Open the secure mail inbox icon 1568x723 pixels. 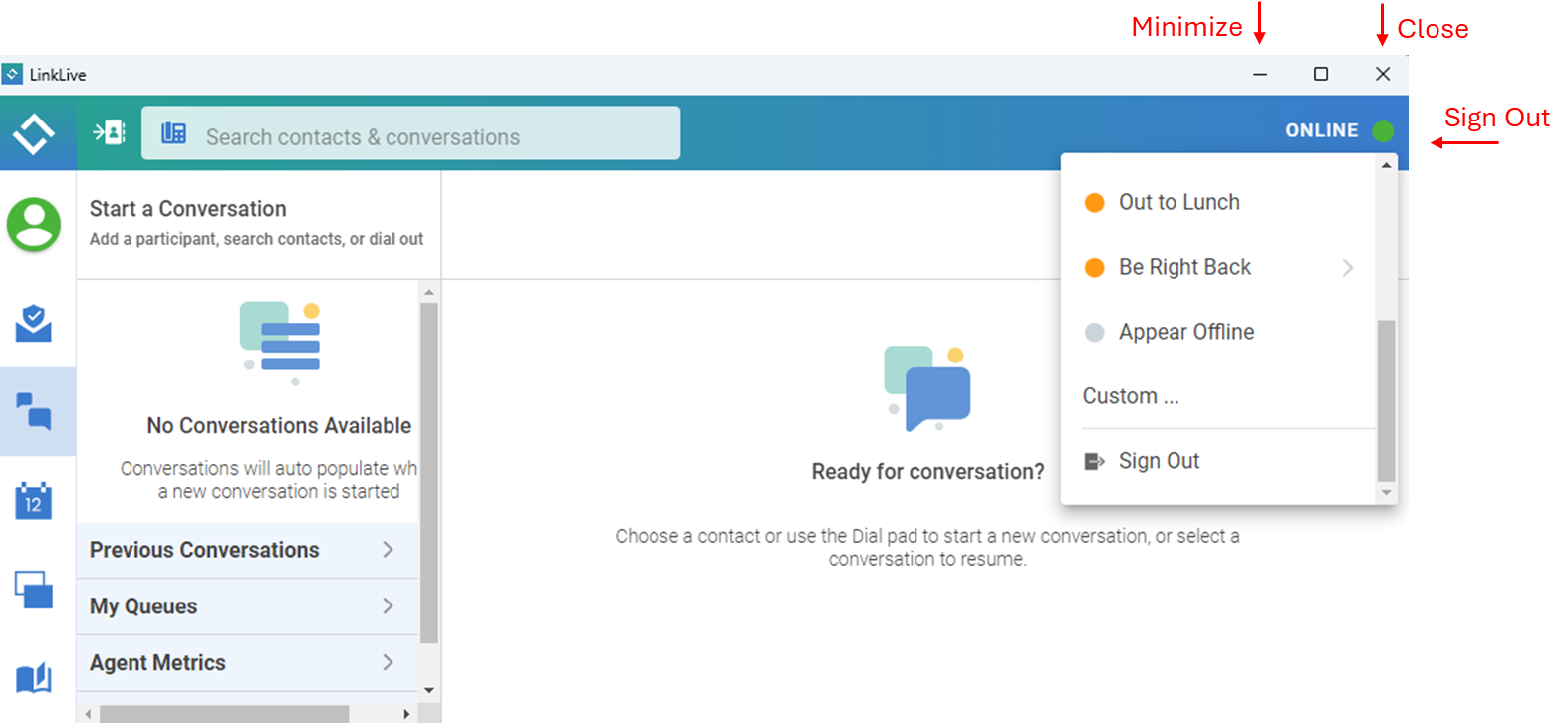(34, 323)
